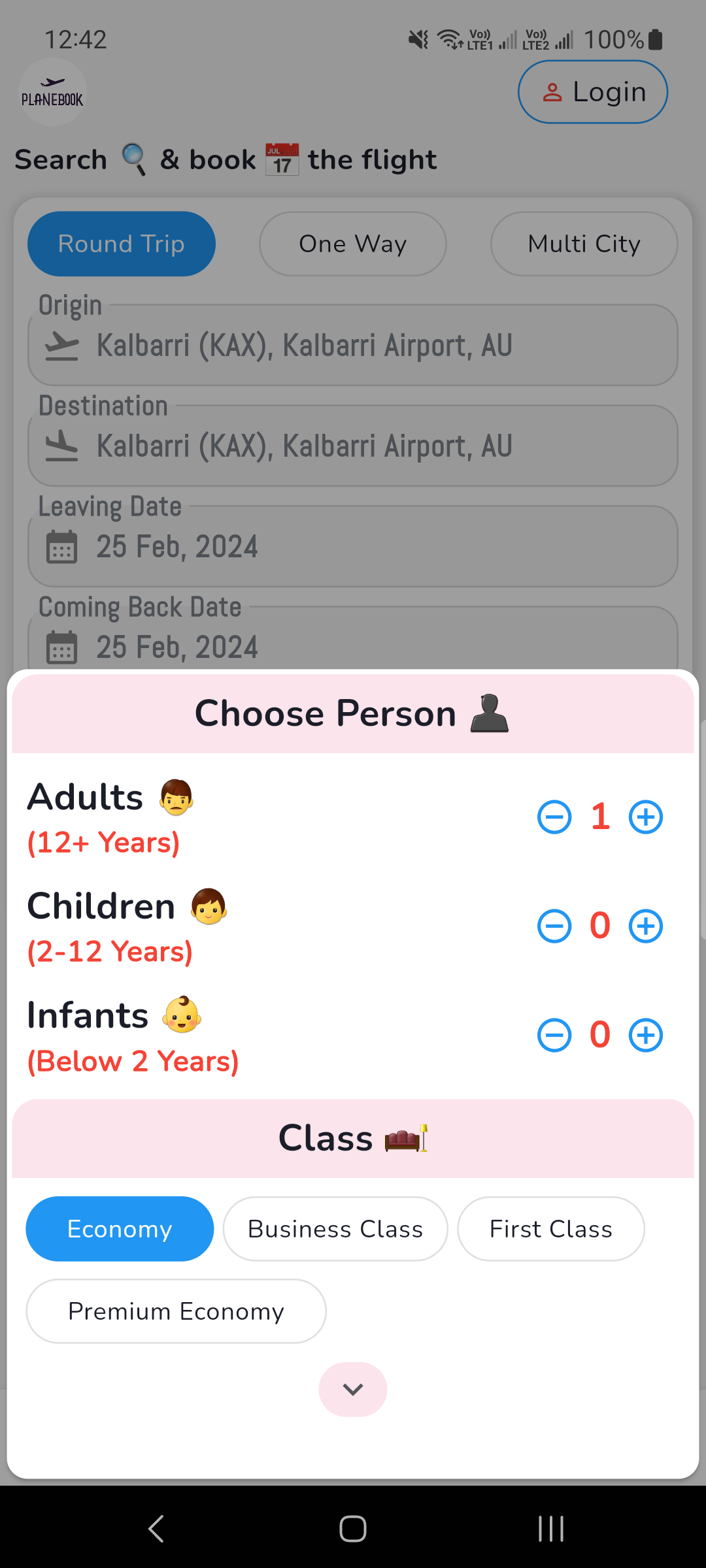Pick the First Class option
The image size is (706, 1568).
click(550, 1229)
